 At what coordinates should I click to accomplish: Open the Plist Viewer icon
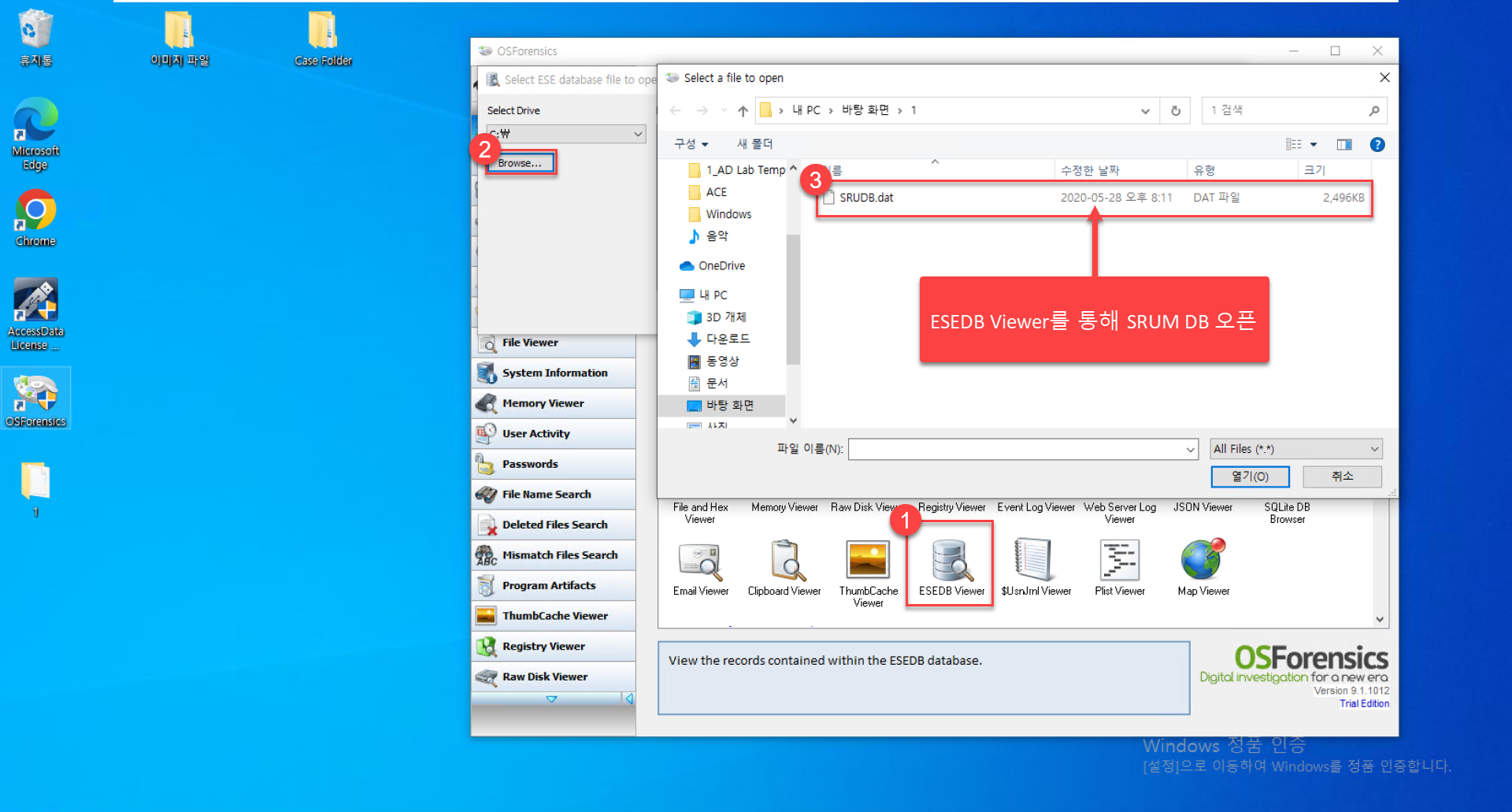click(x=1119, y=561)
